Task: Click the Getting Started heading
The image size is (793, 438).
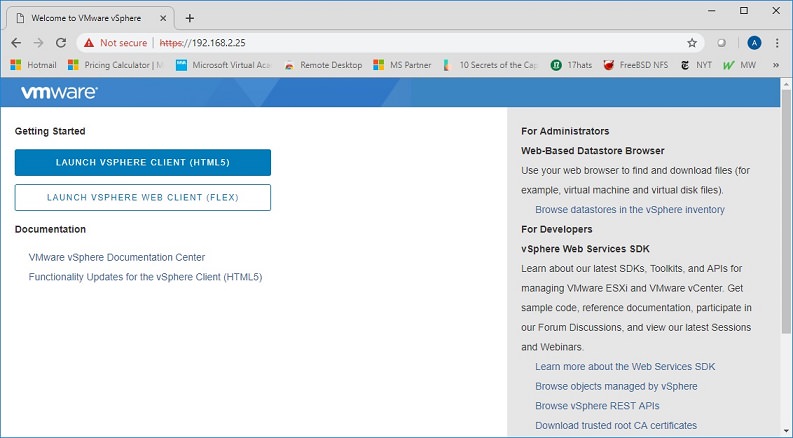Action: [50, 131]
